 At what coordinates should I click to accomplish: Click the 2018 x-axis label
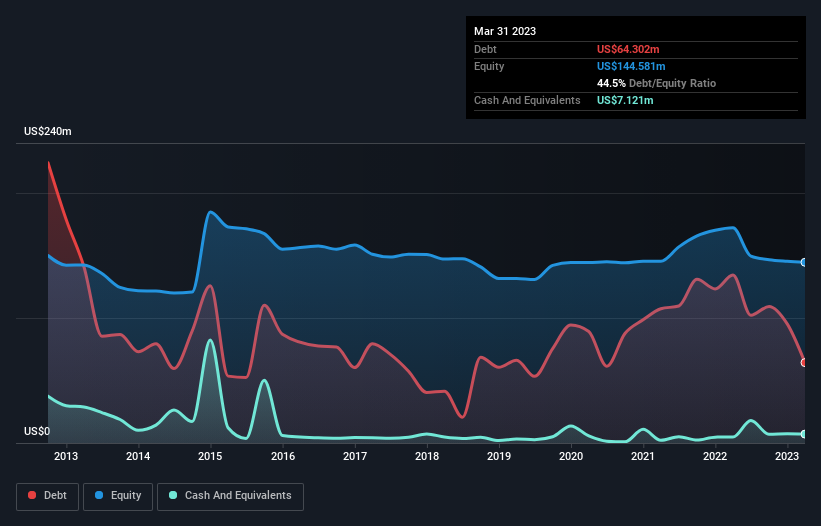click(x=427, y=456)
